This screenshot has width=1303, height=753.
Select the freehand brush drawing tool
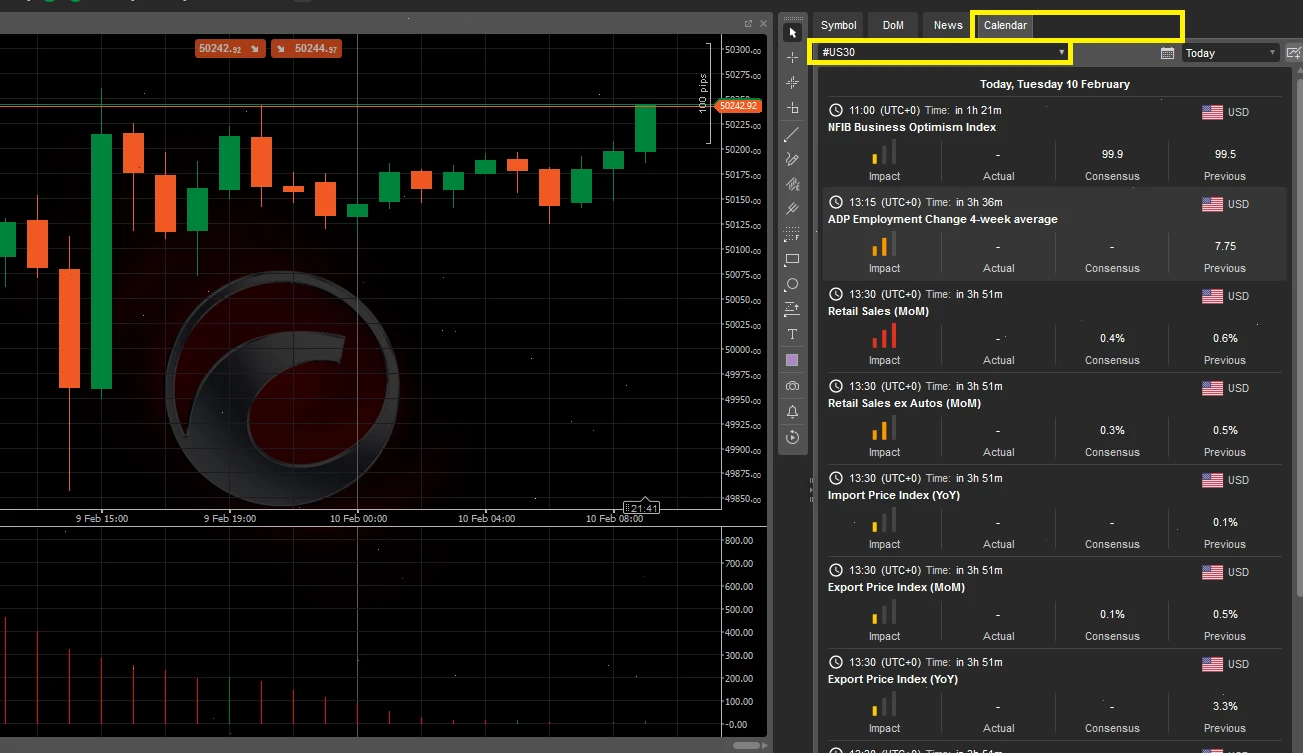tap(792, 159)
